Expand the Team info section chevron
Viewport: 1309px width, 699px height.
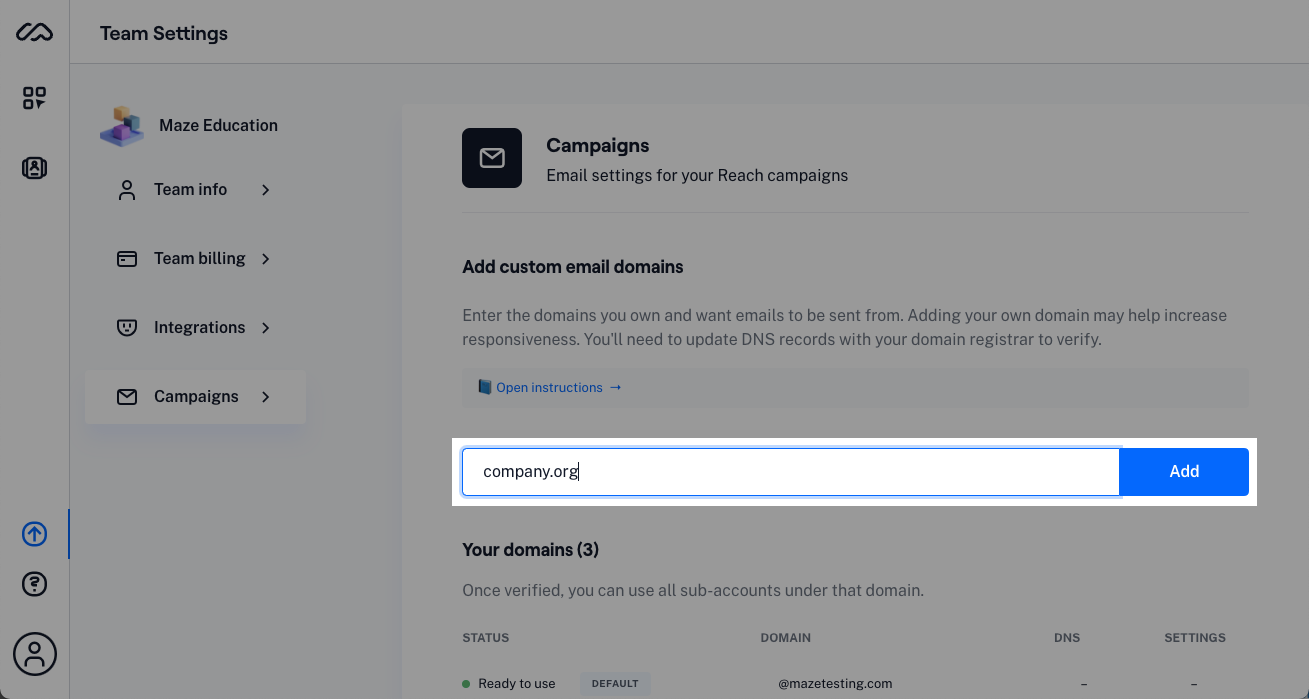(265, 189)
